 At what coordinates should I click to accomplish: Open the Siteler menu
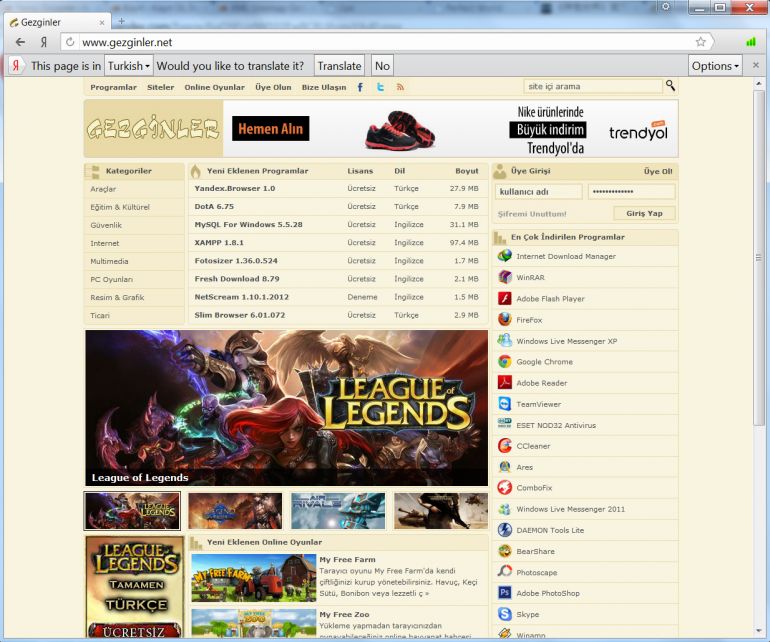161,87
